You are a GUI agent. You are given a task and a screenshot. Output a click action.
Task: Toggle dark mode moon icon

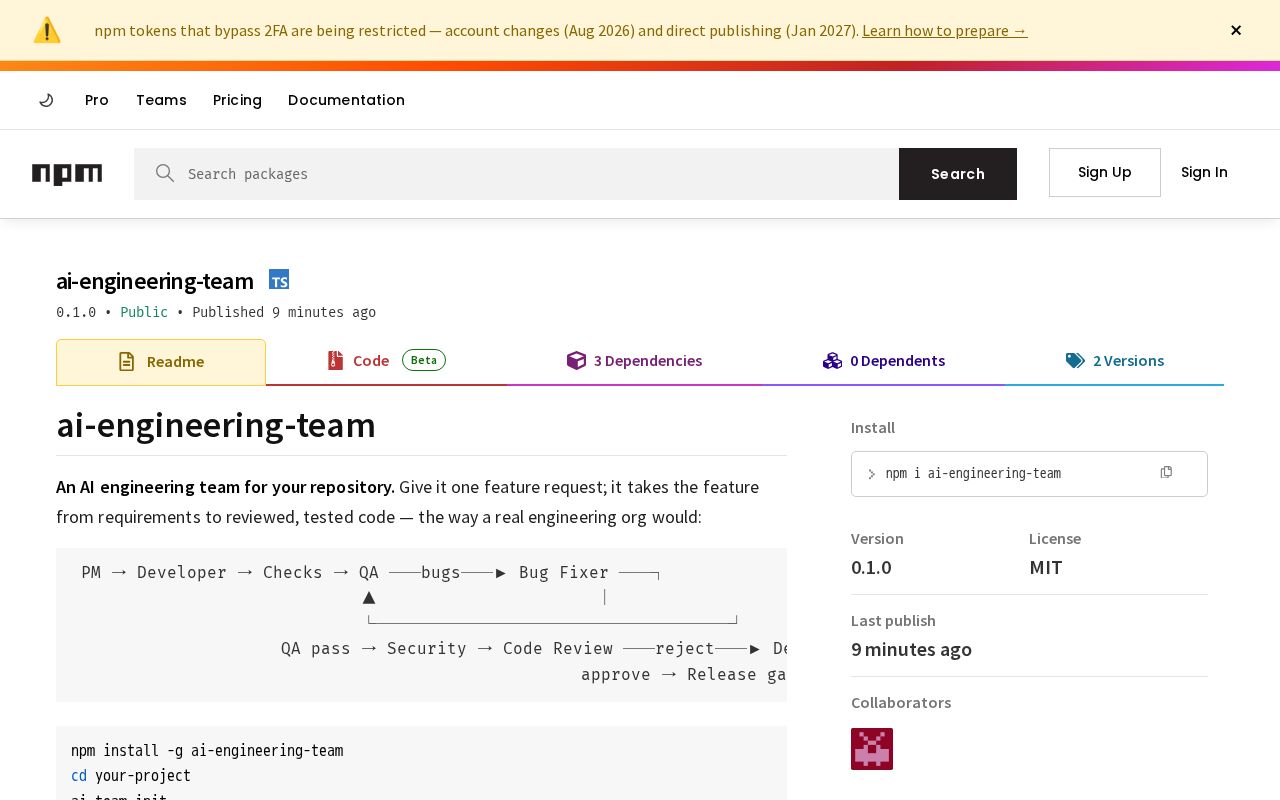tap(46, 100)
